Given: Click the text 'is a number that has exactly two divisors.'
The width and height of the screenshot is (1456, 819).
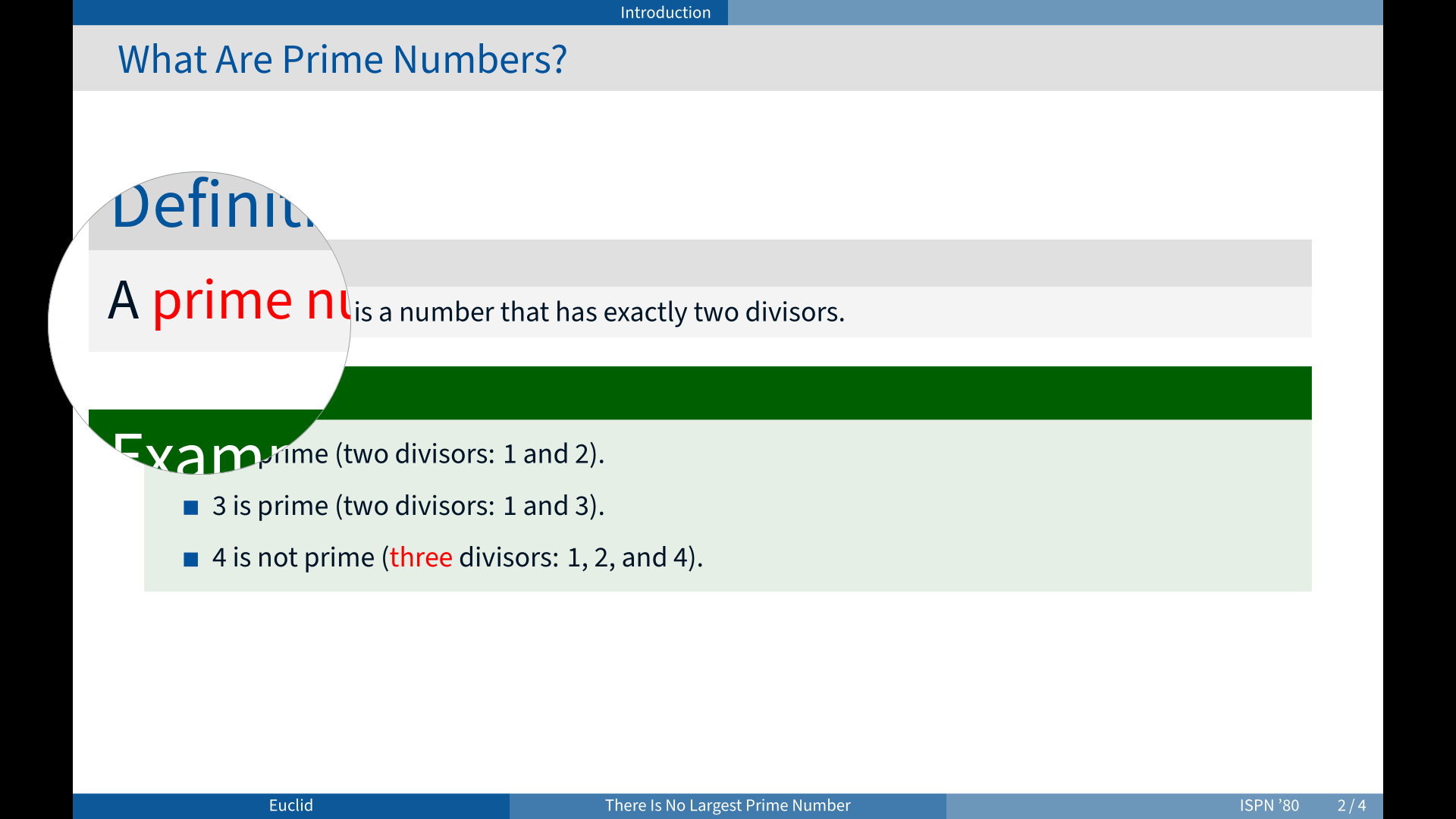Looking at the screenshot, I should pos(599,312).
